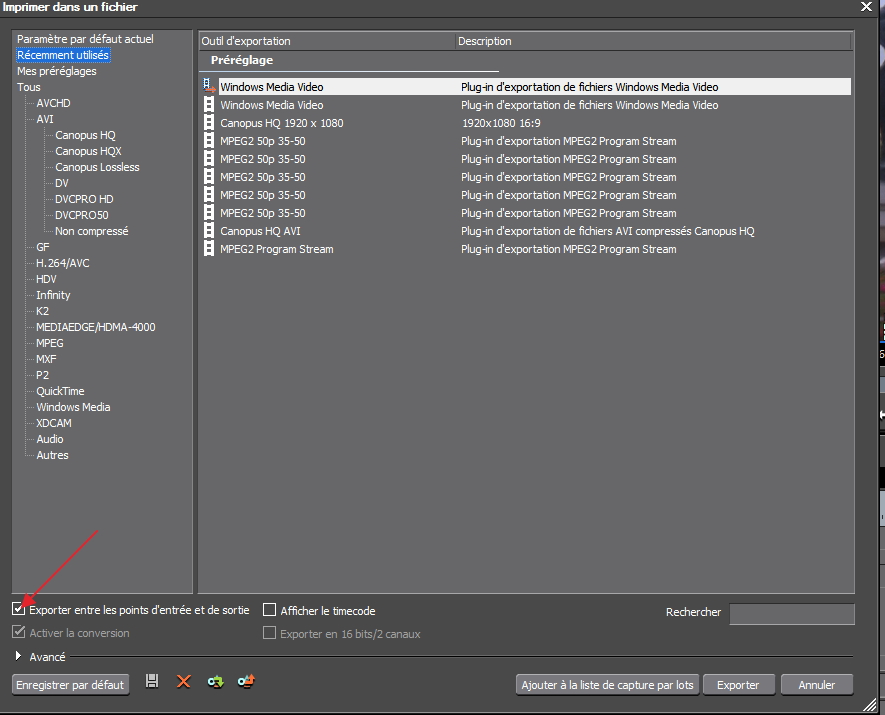Click the film strip icon beside Canopus HQ 1920 x 1080

coord(209,123)
